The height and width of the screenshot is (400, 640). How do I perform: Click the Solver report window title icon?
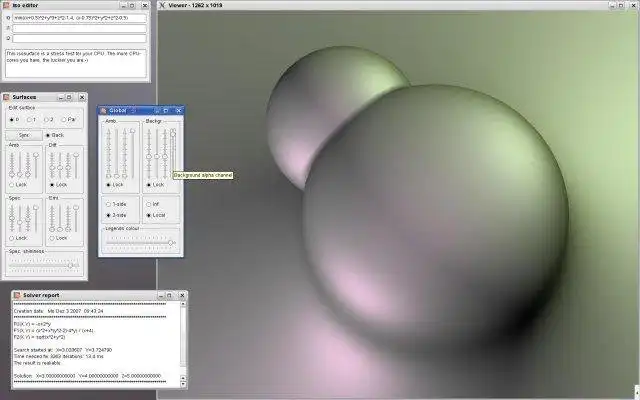(x=17, y=295)
